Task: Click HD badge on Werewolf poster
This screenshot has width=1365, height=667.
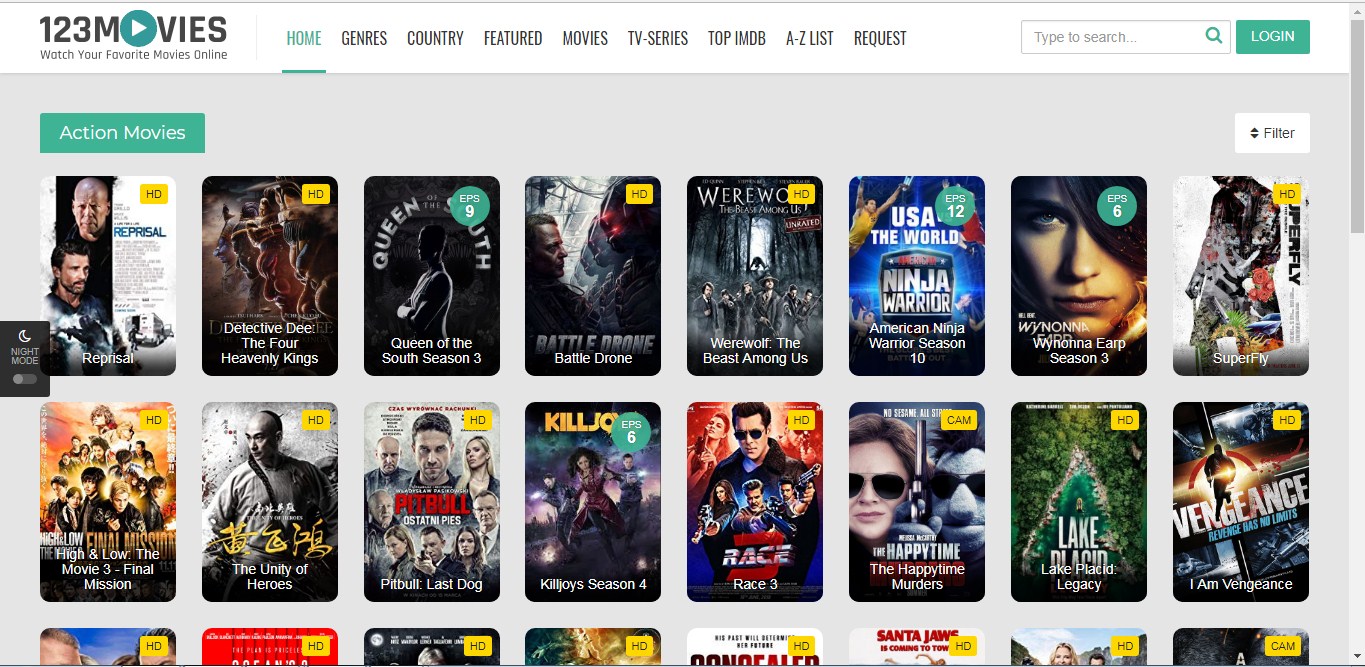Action: tap(801, 194)
